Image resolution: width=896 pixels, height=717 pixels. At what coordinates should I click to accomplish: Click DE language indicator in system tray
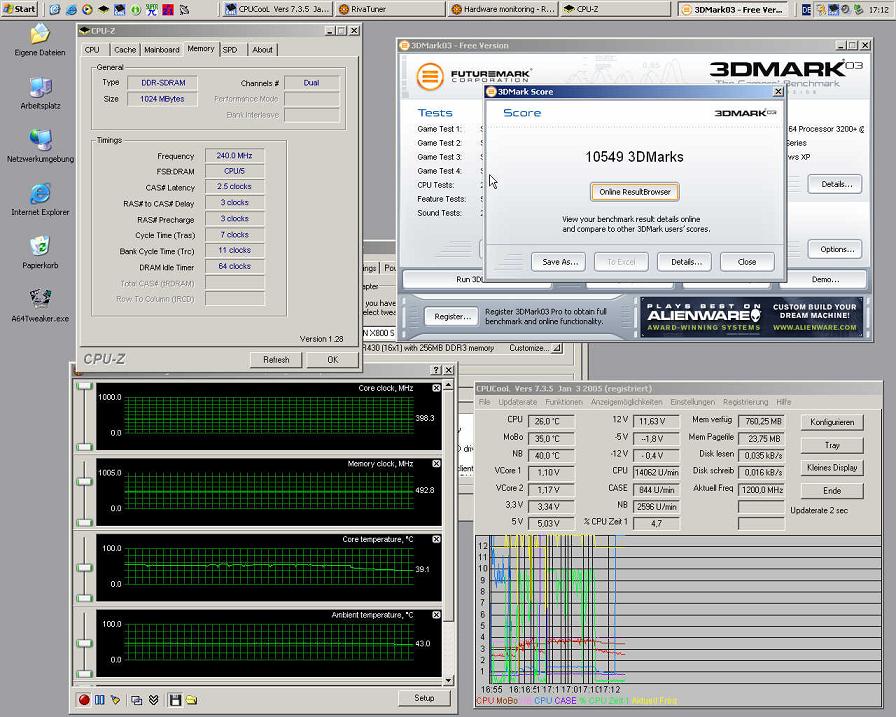(806, 9)
